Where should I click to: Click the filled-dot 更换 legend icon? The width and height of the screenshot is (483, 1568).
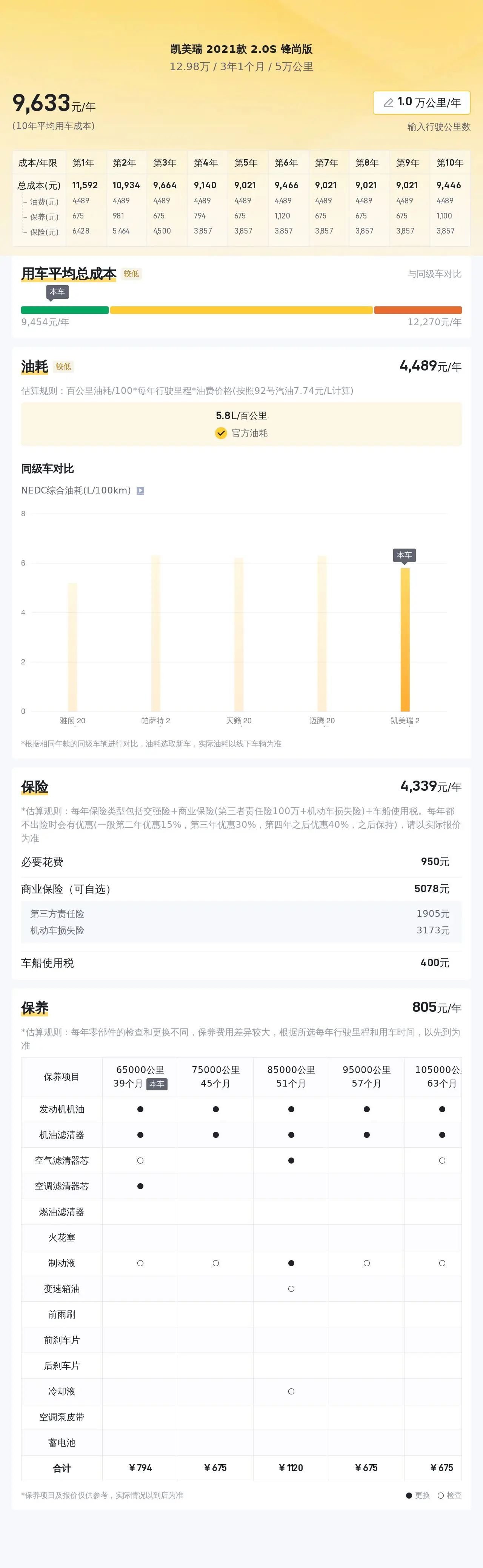409,1496
